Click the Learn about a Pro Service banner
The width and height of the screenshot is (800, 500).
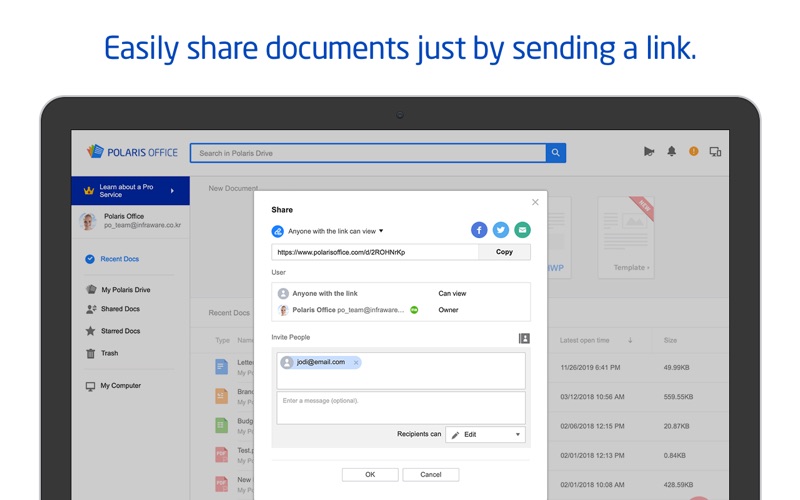click(x=131, y=191)
